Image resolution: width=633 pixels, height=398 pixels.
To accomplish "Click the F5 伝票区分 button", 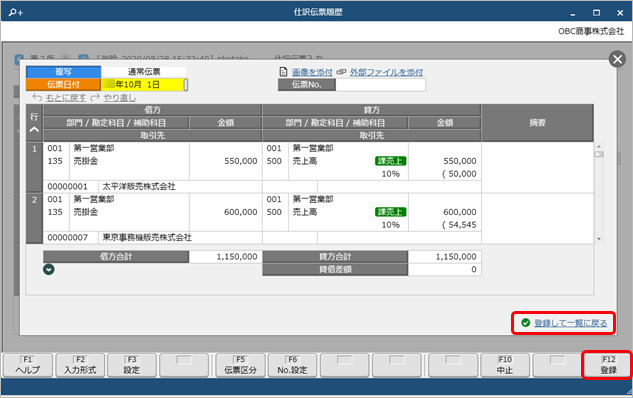I will (241, 365).
